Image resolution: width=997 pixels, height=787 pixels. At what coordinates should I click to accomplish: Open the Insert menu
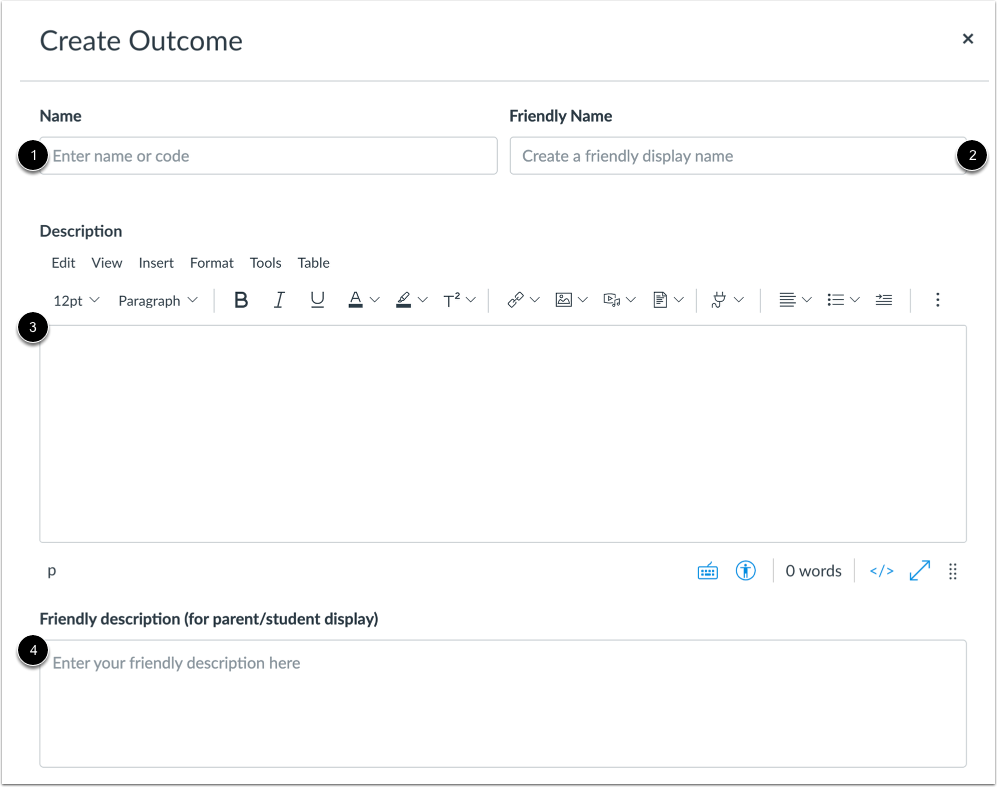coord(156,262)
